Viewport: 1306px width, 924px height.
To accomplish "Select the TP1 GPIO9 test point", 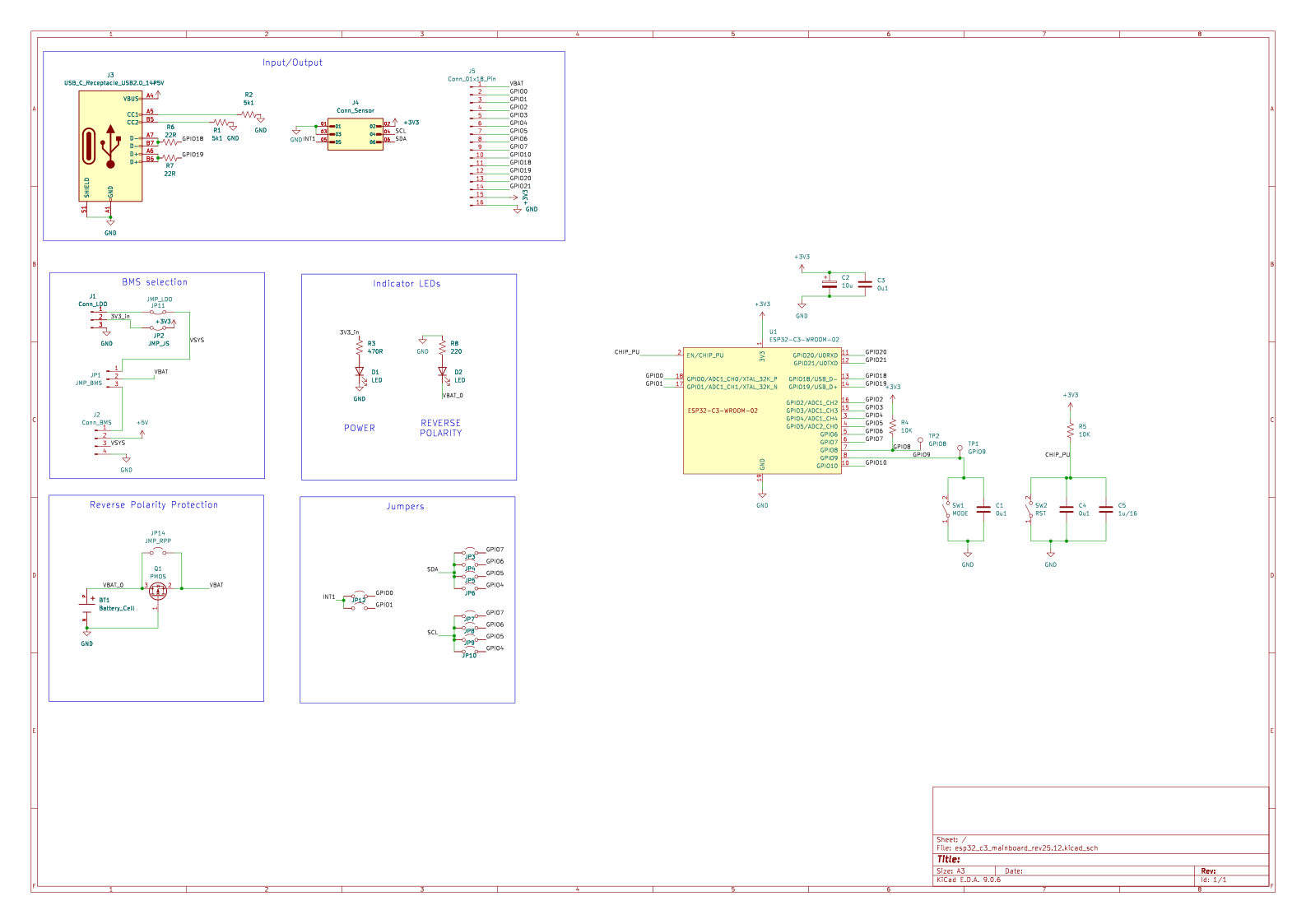I will 960,449.
